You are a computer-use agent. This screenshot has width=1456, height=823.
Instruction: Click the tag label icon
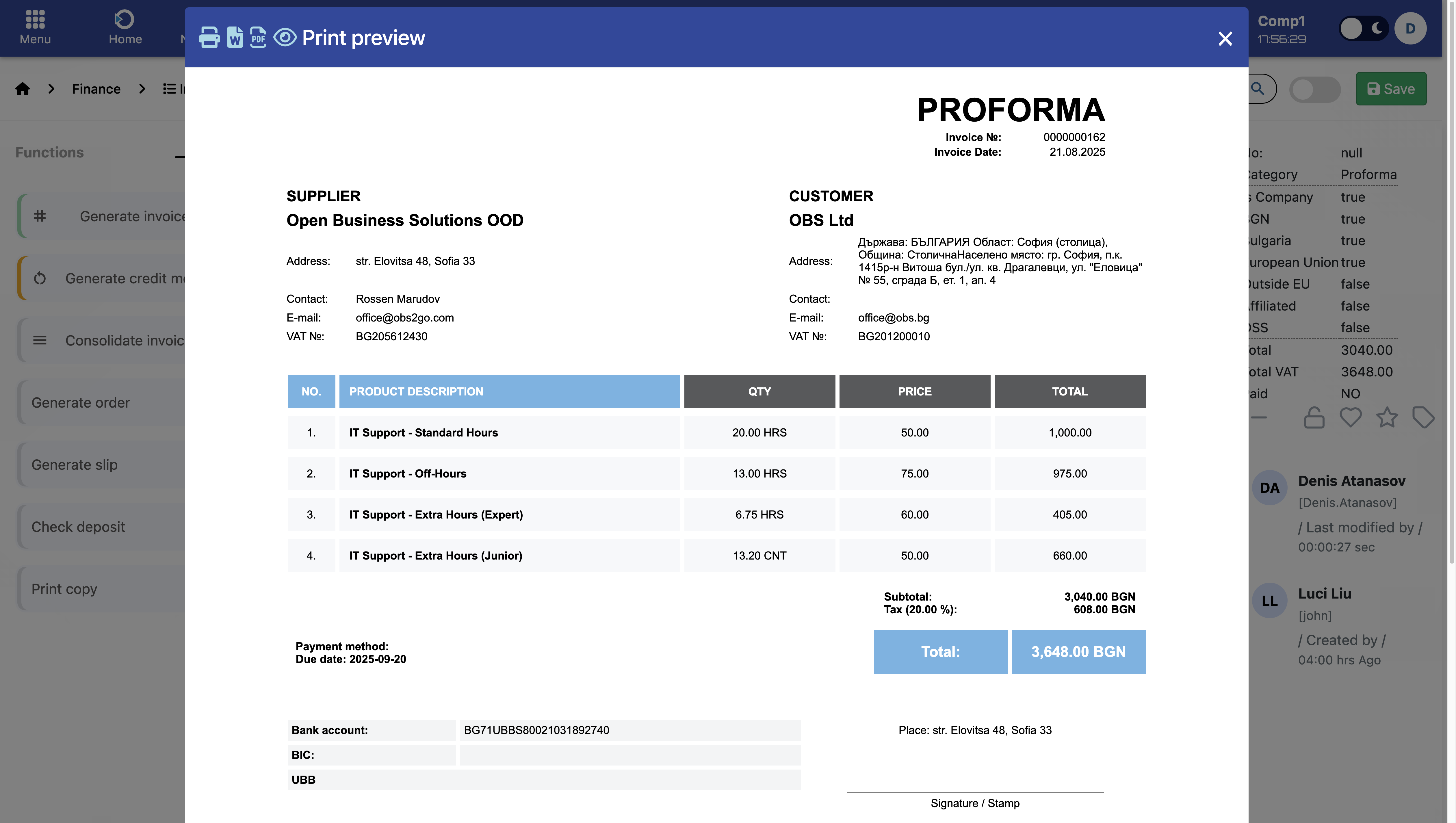click(x=1423, y=418)
